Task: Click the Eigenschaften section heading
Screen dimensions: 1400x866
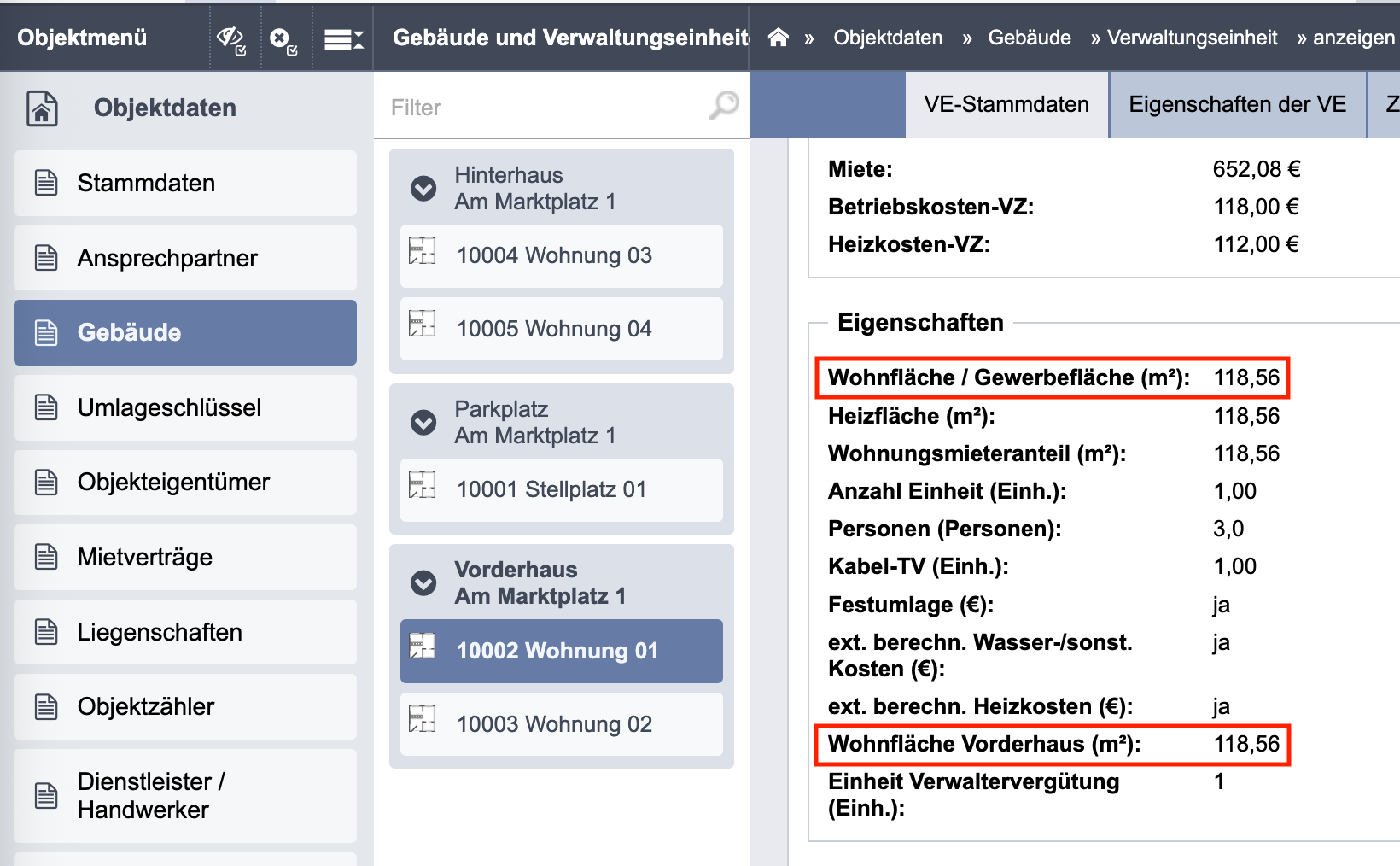Action: point(920,322)
